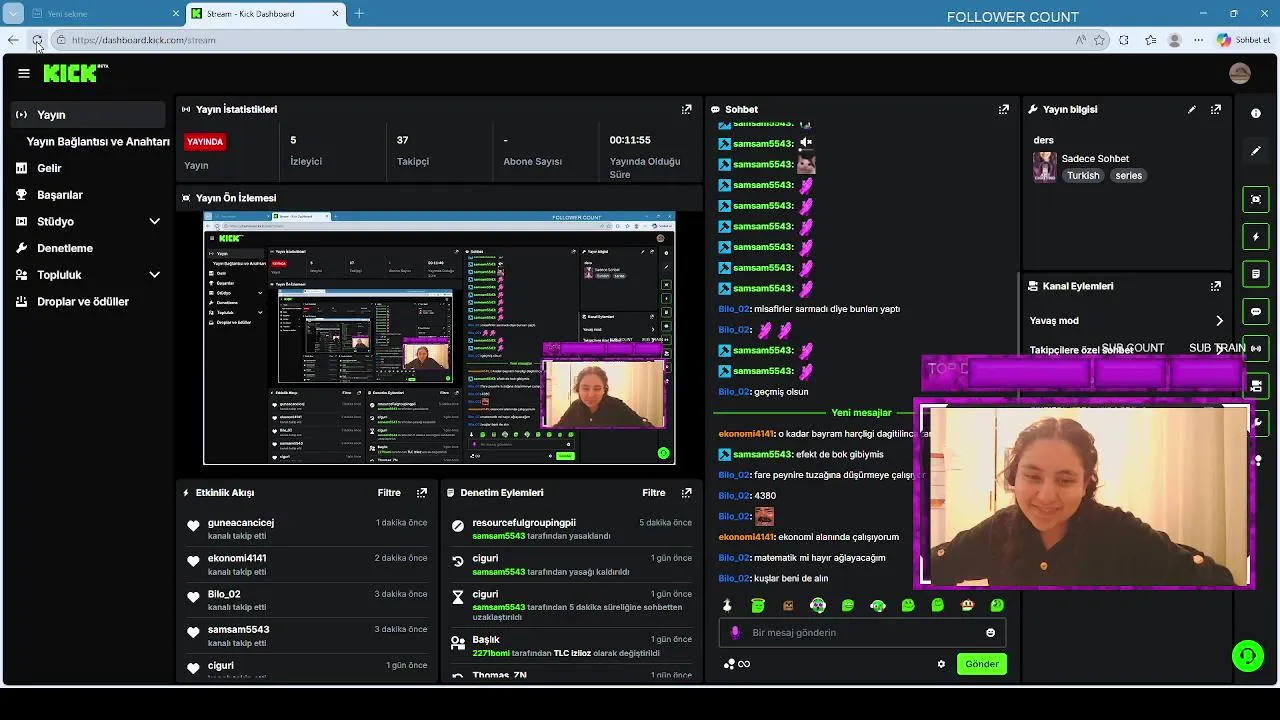Screen dimensions: 1280x720
Task: Expand the Stüdyo sidebar section
Action: 154,222
